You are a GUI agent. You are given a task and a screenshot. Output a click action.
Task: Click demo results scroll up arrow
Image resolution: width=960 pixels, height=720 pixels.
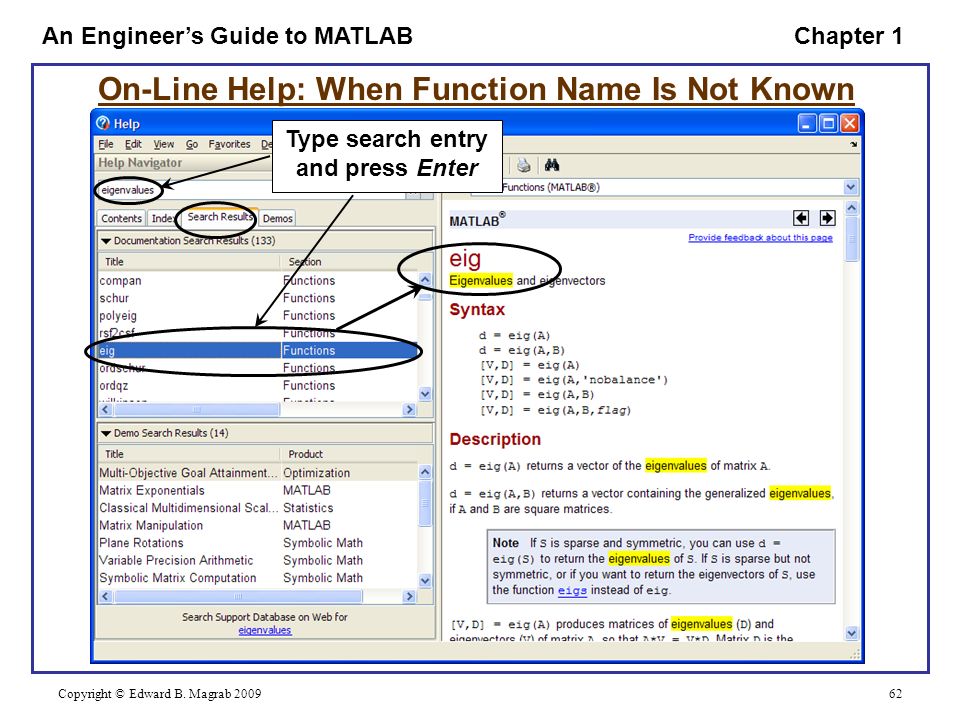pos(425,472)
